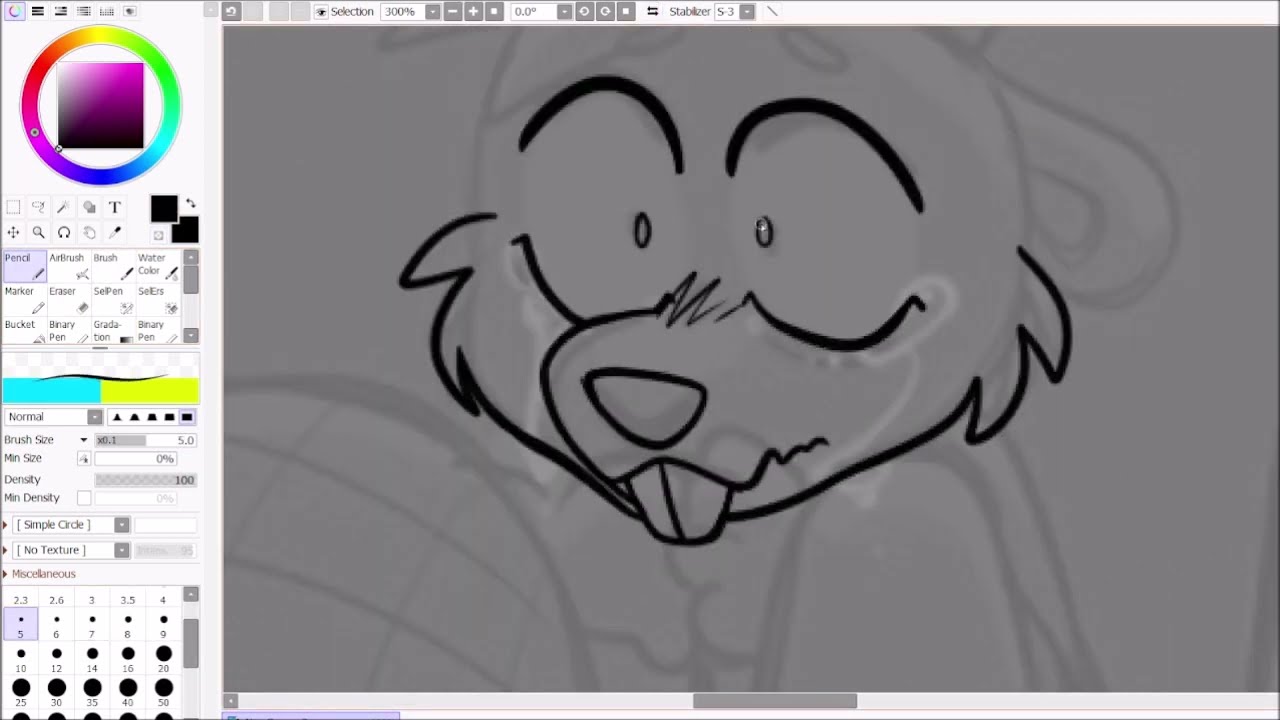Reset canvas rotation square button
Screen dimensions: 1280x720
tap(626, 11)
